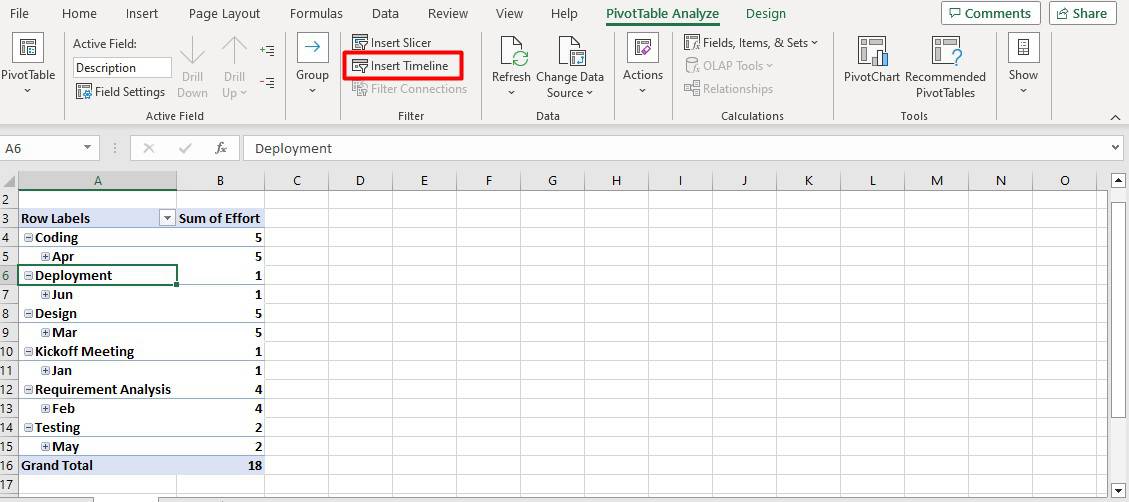Click the Group arrow icon
The height and width of the screenshot is (502, 1129).
(312, 47)
